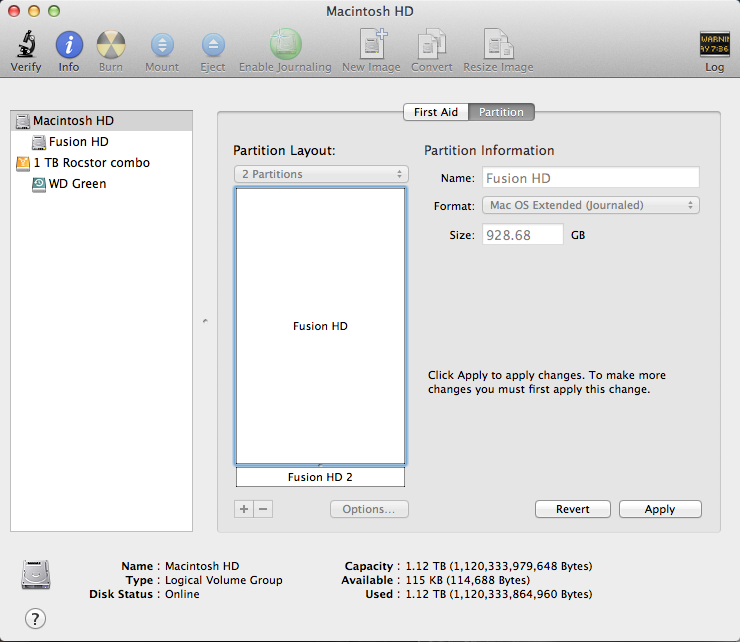Select WD Green volume in sidebar
Viewport: 740px width, 642px height.
point(101,184)
